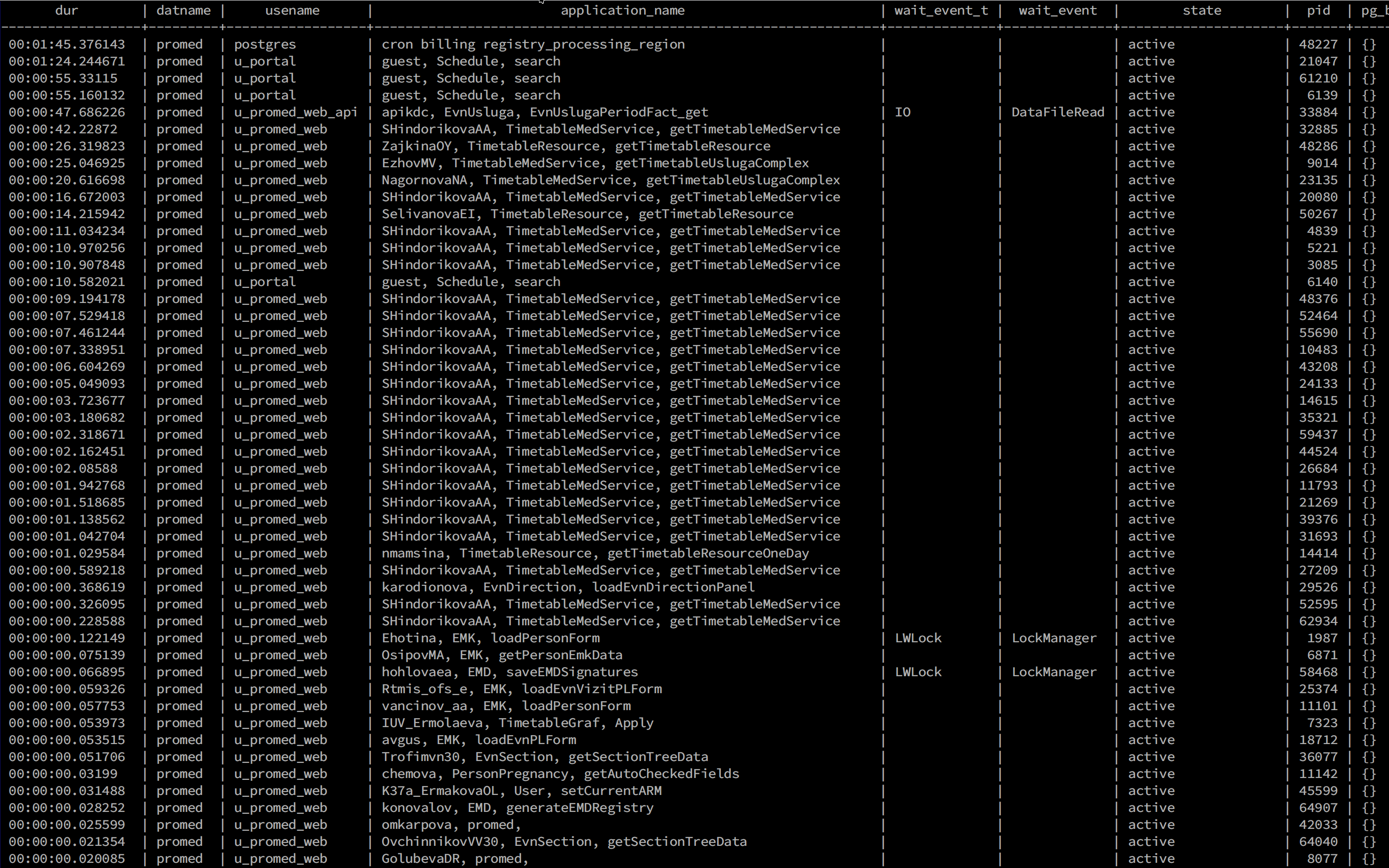Click pid value 14414
The height and width of the screenshot is (868, 1389).
coord(1318,553)
